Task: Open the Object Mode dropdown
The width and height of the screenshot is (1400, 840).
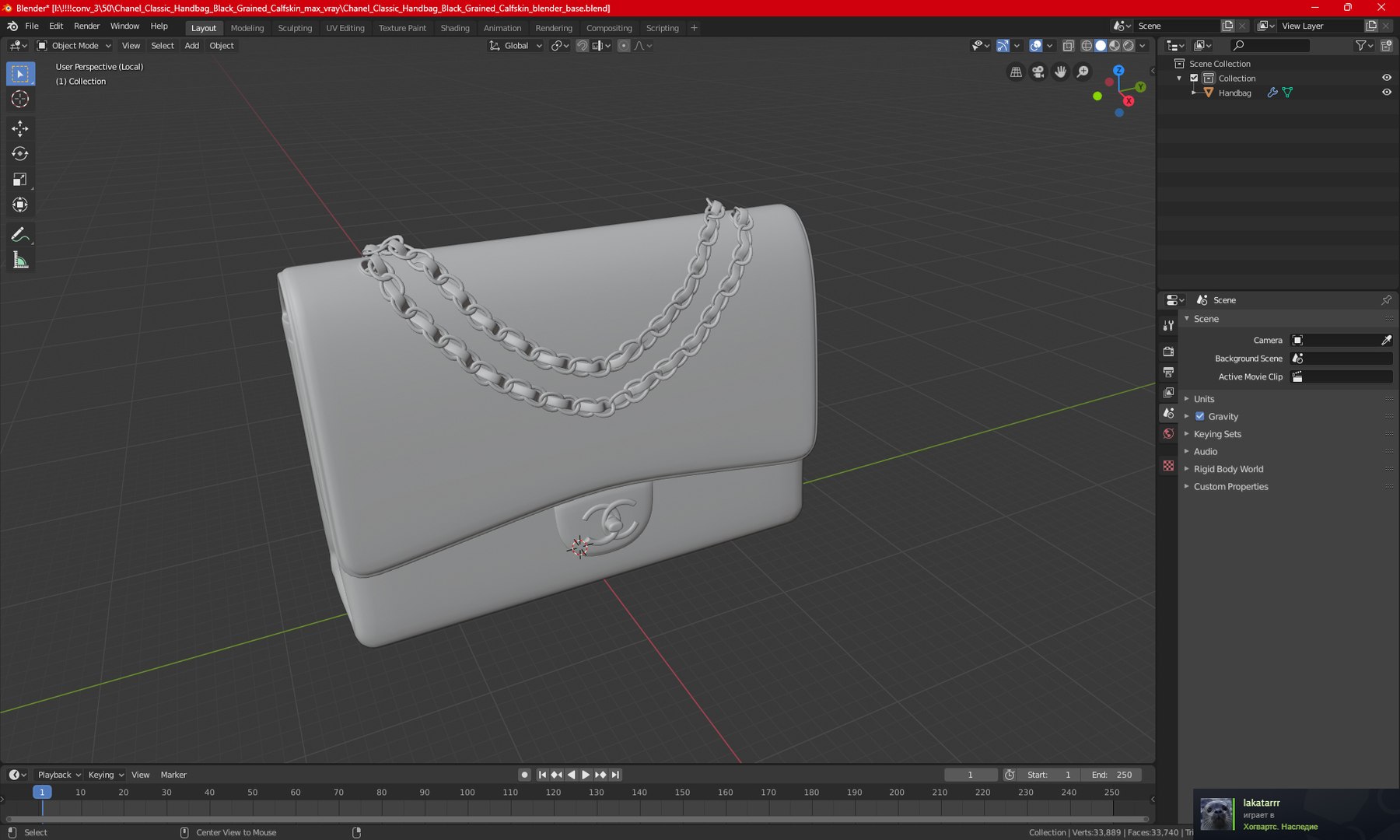Action: coord(75,46)
